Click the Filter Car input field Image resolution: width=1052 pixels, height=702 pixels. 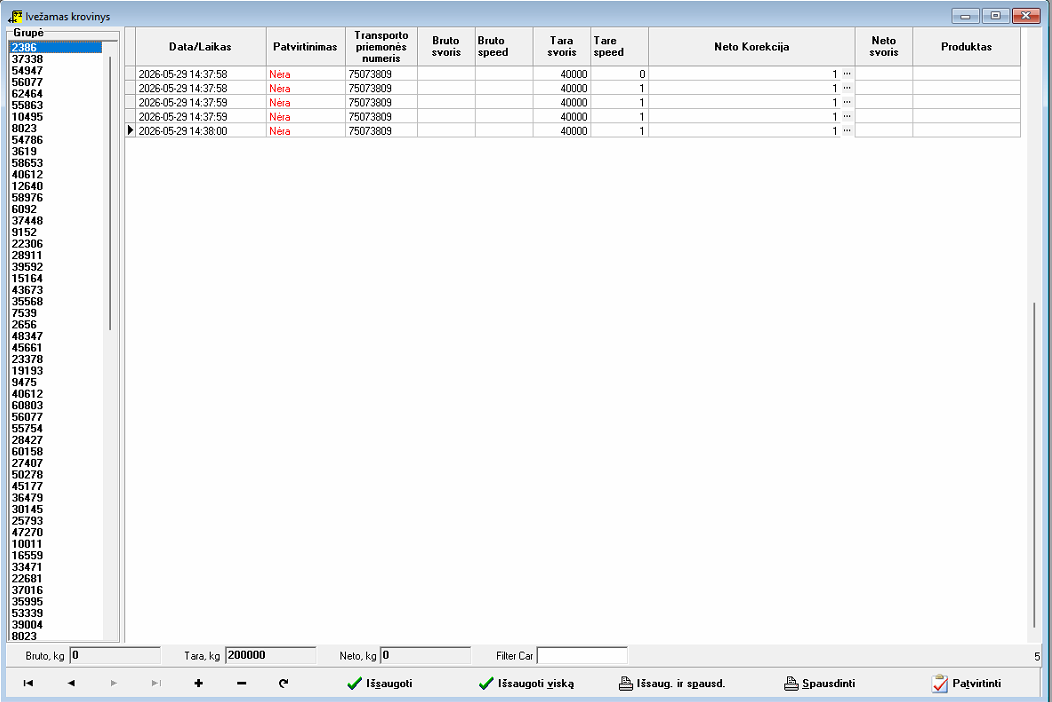pyautogui.click(x=582, y=656)
